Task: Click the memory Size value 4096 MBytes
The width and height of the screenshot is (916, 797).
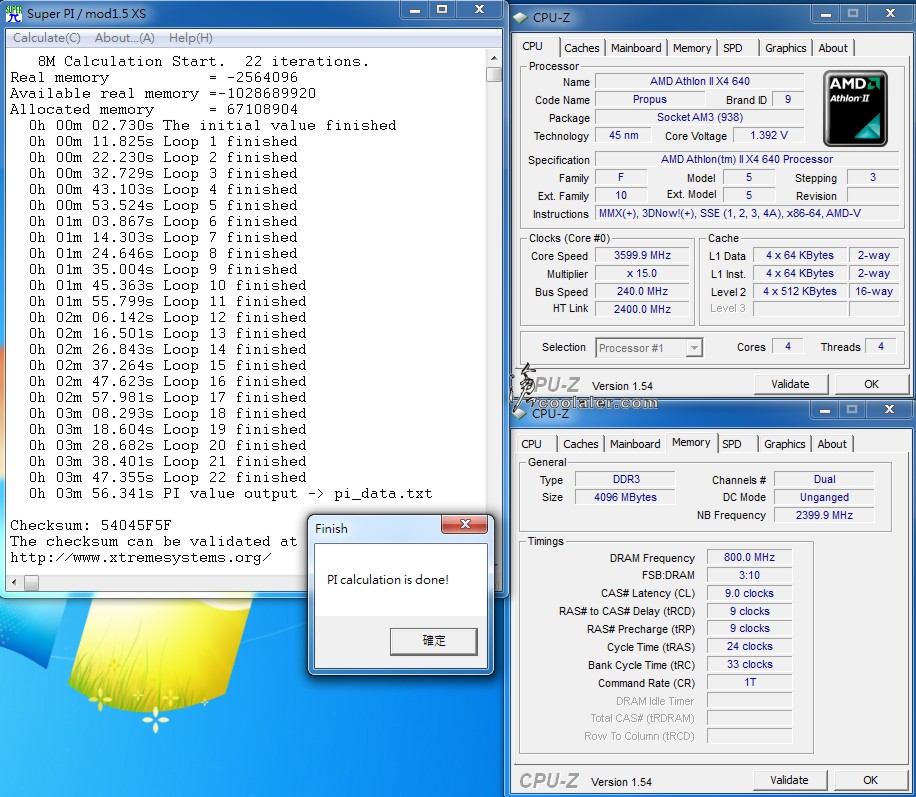Action: coord(626,497)
